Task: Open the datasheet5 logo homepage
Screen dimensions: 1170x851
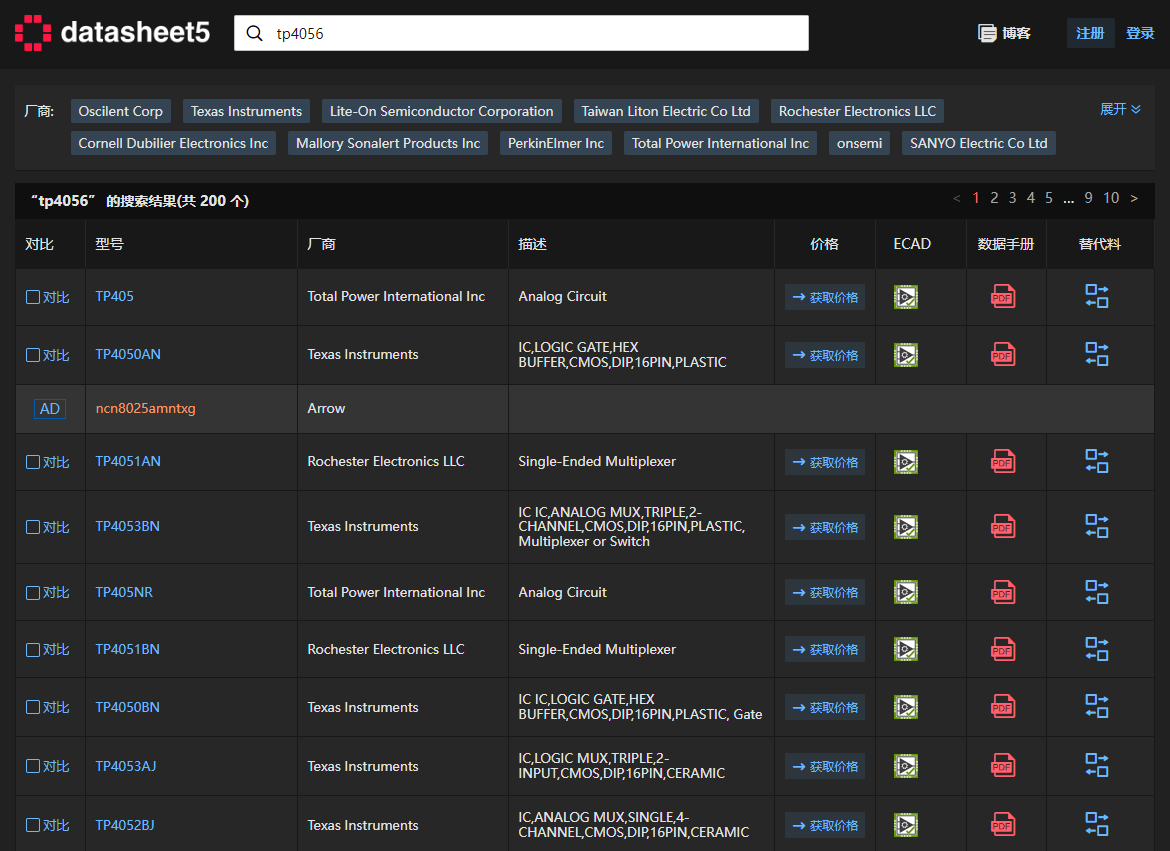Action: pyautogui.click(x=112, y=33)
